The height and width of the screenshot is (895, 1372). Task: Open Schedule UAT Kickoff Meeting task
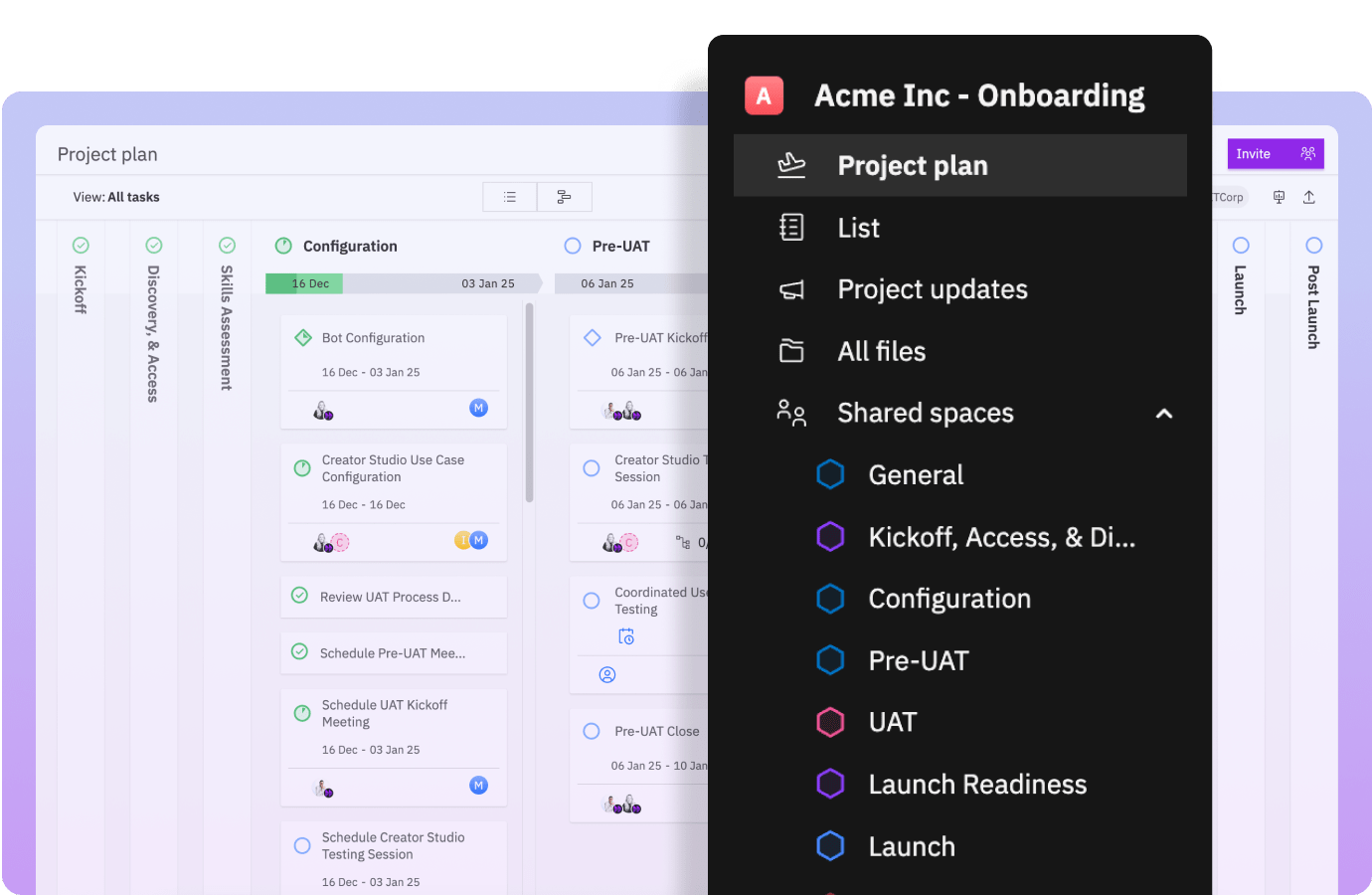[394, 747]
